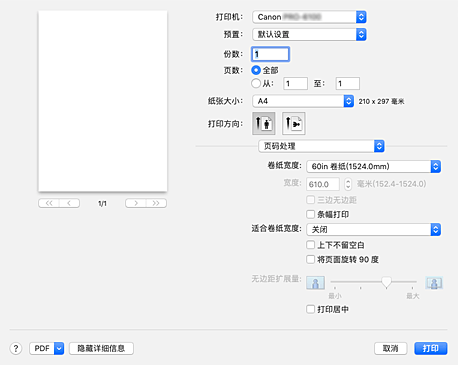The width and height of the screenshot is (458, 365).
Task: Click the 最小 slider label
Action: pyautogui.click(x=335, y=296)
